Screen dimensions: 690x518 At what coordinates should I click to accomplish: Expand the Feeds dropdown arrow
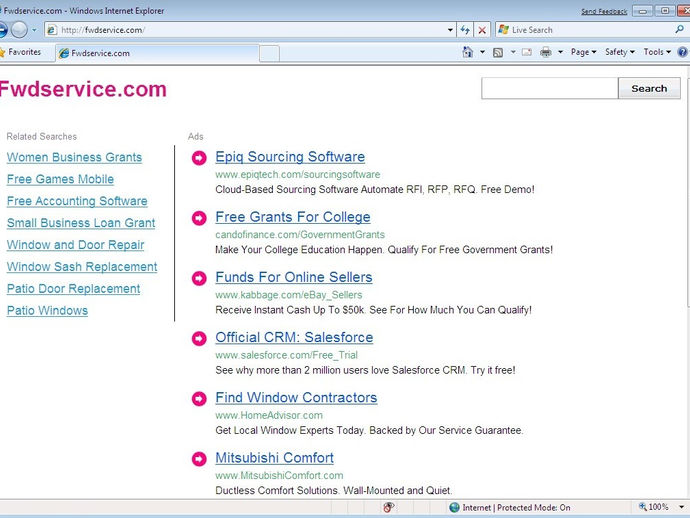pos(513,52)
